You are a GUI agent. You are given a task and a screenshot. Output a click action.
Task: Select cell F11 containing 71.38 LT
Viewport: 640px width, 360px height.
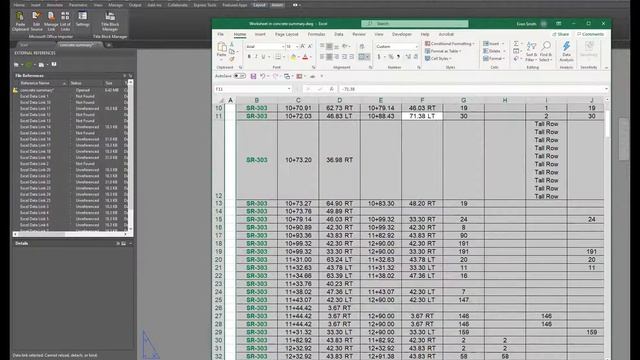(x=422, y=116)
